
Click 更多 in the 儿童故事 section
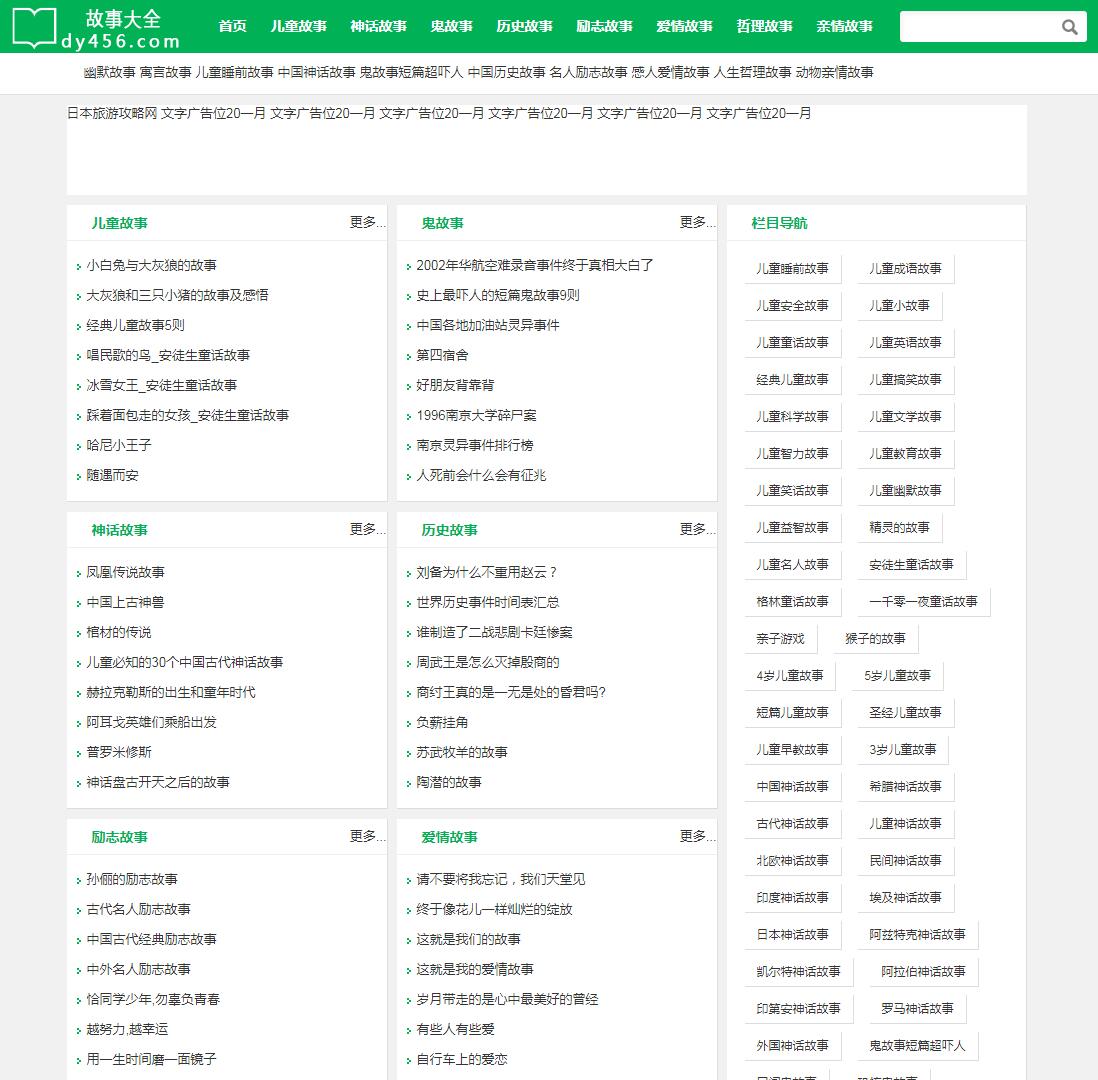click(x=368, y=222)
